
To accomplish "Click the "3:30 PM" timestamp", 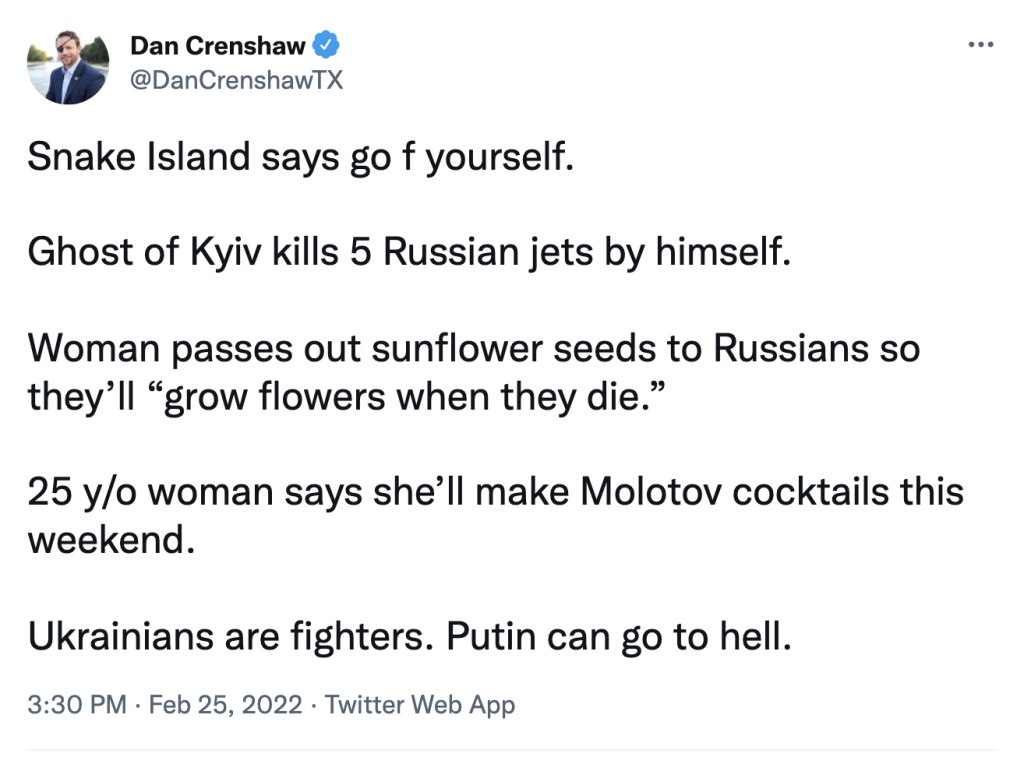I will point(77,704).
